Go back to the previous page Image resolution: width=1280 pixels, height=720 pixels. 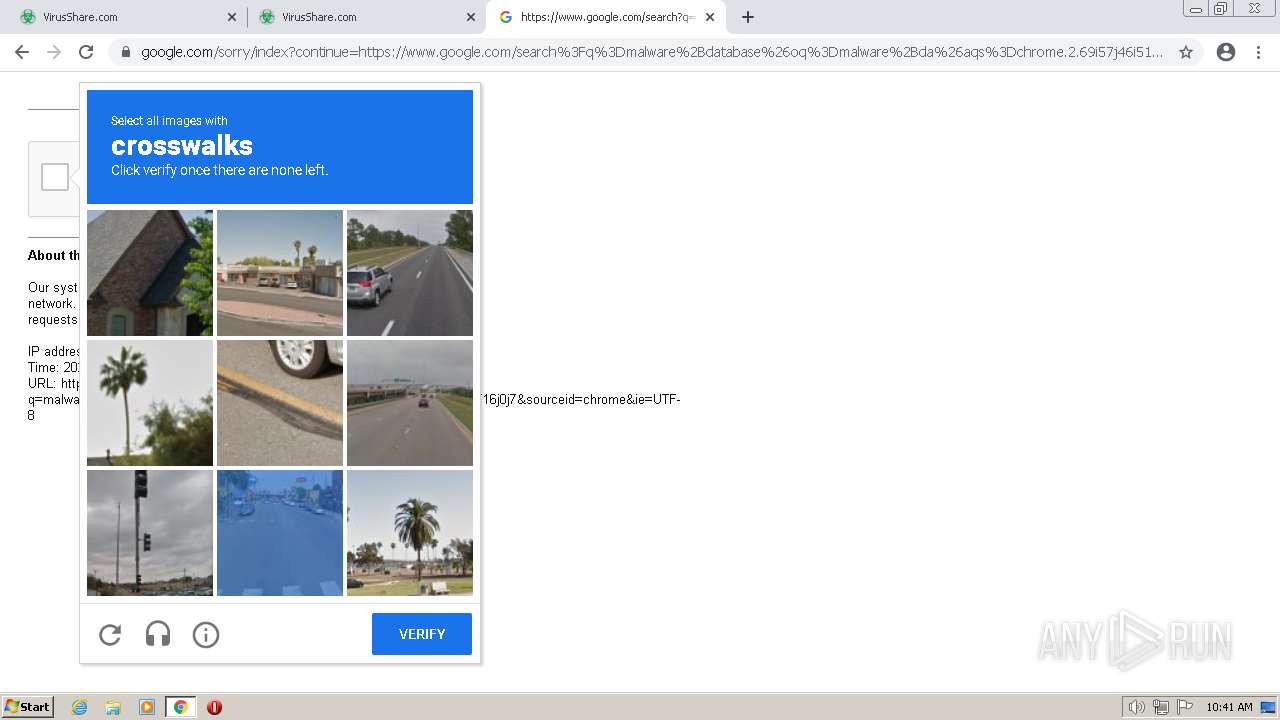pyautogui.click(x=22, y=52)
